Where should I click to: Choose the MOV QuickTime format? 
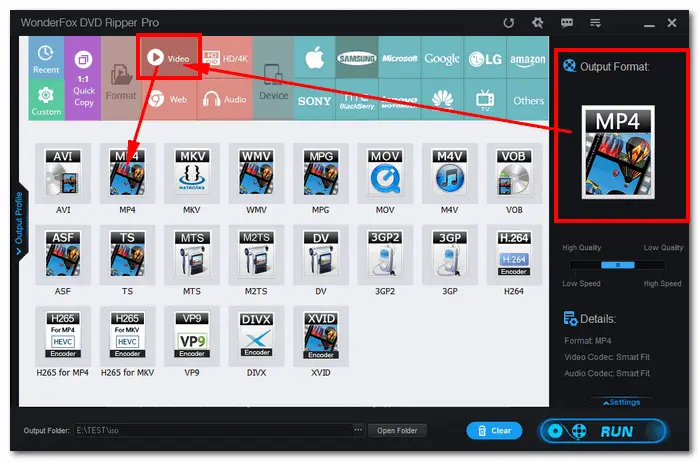coord(385,179)
